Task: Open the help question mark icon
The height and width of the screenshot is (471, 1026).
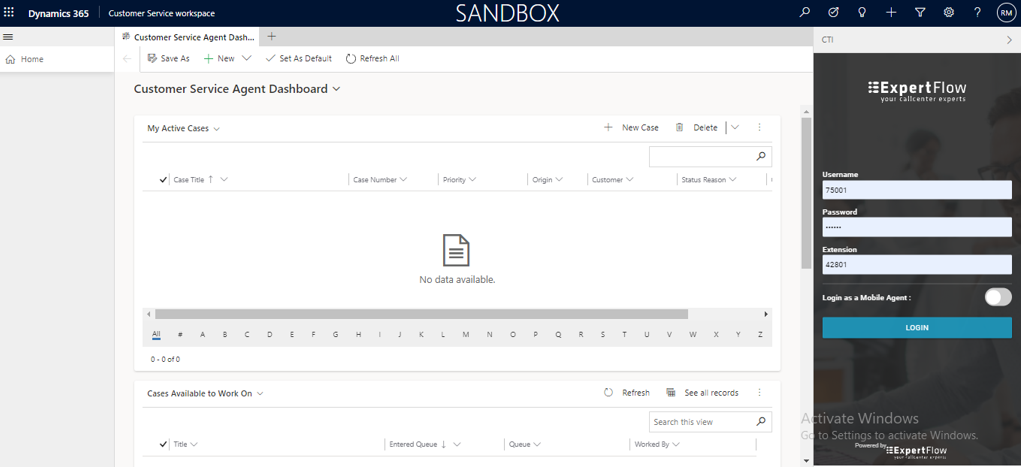Action: pyautogui.click(x=978, y=12)
